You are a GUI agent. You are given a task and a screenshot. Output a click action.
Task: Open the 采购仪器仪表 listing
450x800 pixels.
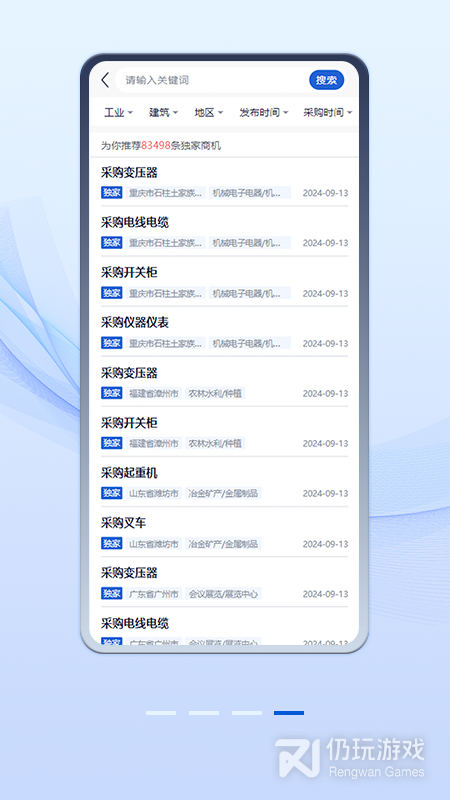224,332
